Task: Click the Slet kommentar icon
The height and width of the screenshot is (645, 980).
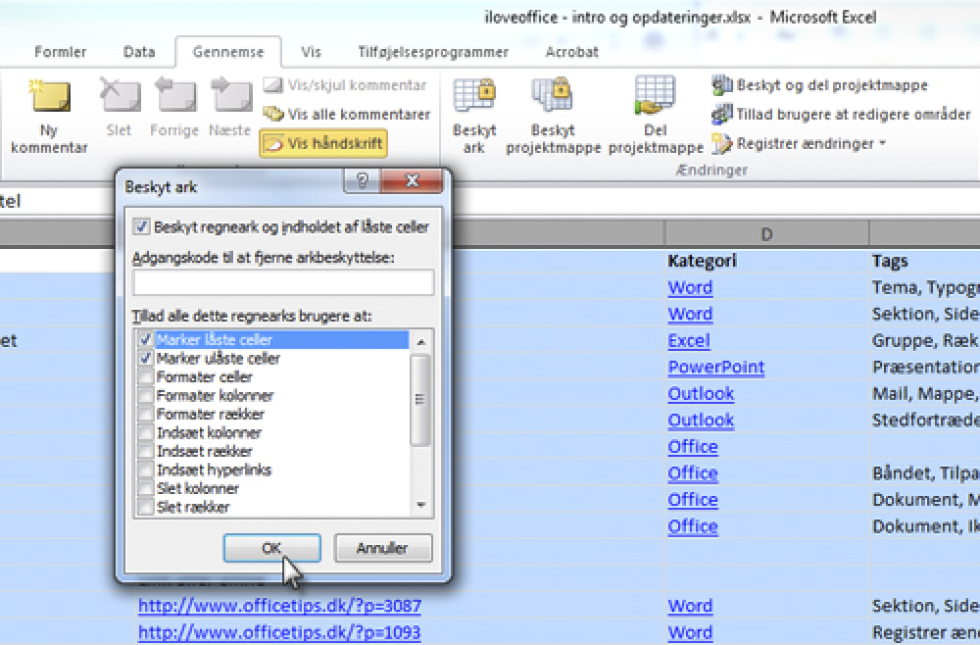Action: point(119,98)
